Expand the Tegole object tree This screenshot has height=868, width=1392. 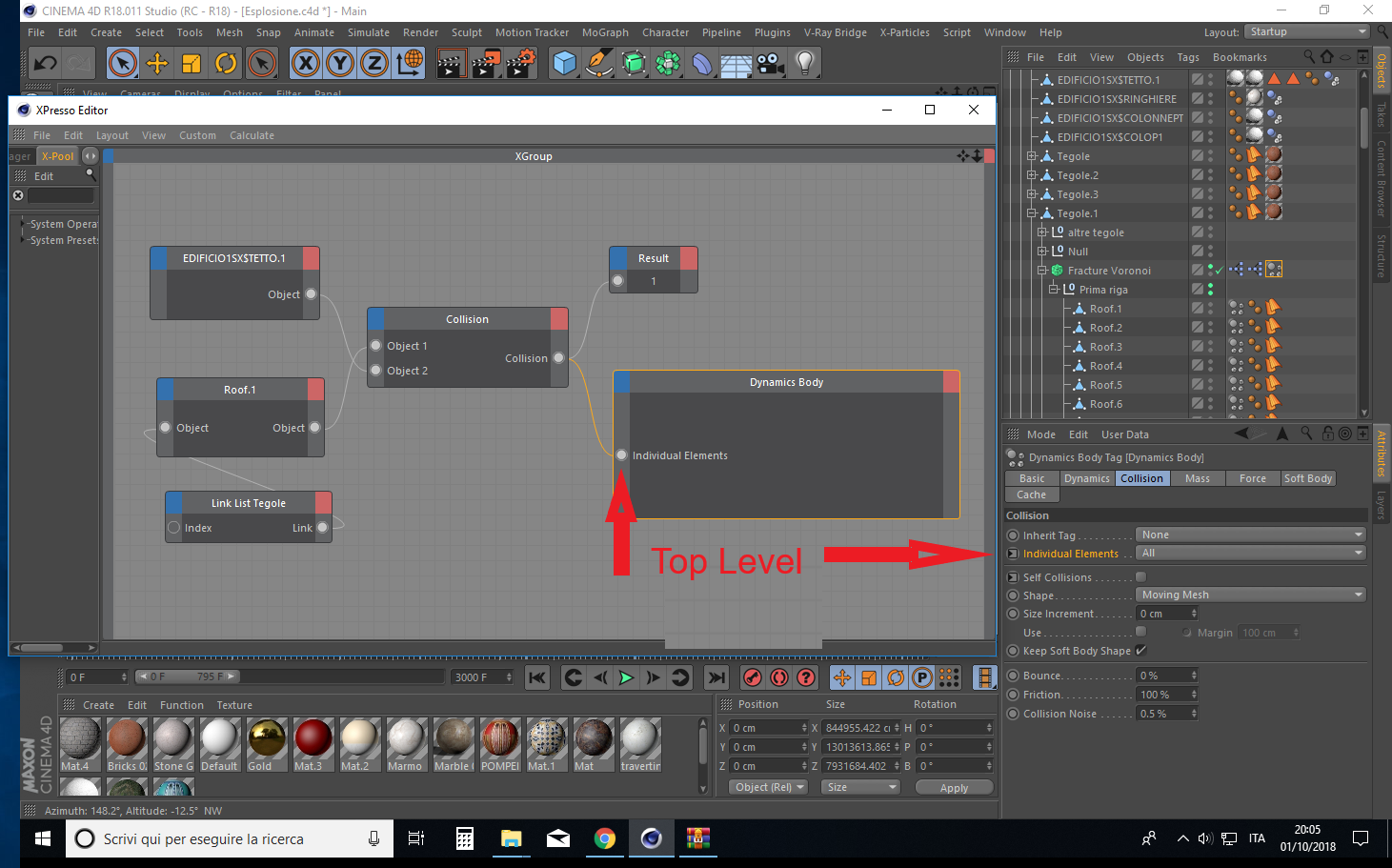point(1031,156)
